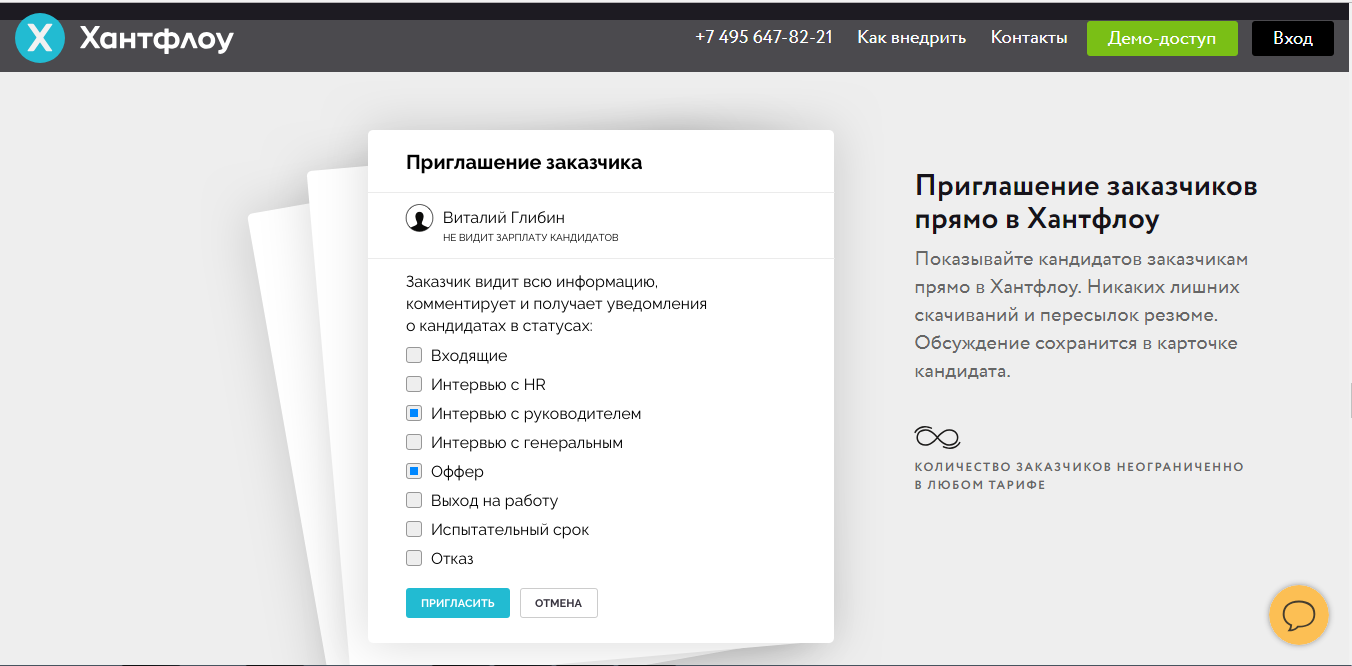Open the Как внедрить menu item

(x=911, y=38)
